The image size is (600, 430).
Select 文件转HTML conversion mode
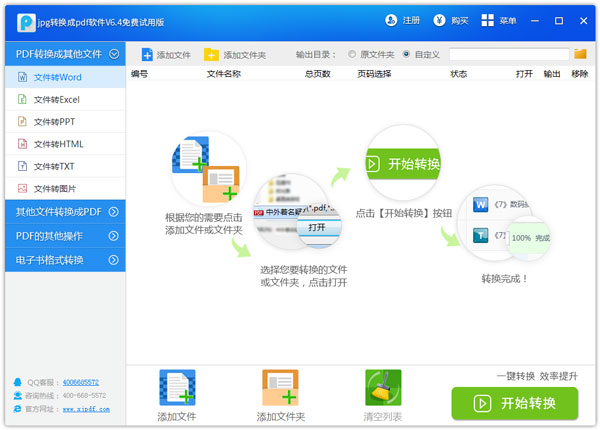(x=65, y=144)
